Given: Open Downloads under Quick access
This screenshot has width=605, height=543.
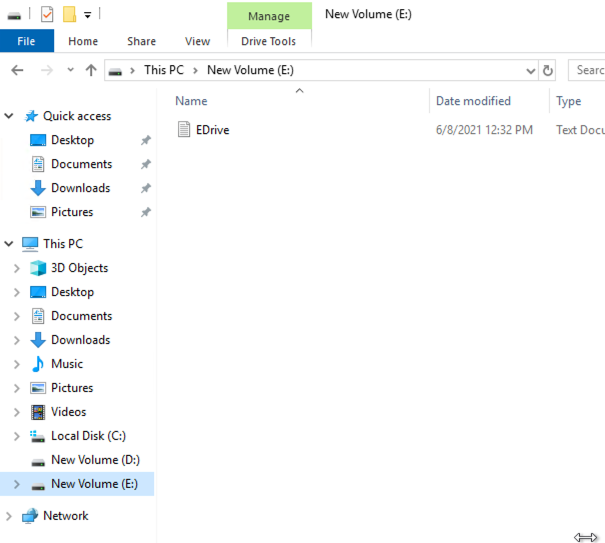Looking at the screenshot, I should click(81, 188).
